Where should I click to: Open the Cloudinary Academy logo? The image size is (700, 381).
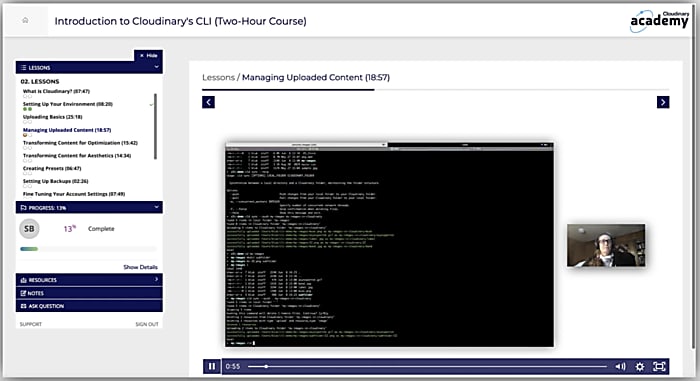659,21
